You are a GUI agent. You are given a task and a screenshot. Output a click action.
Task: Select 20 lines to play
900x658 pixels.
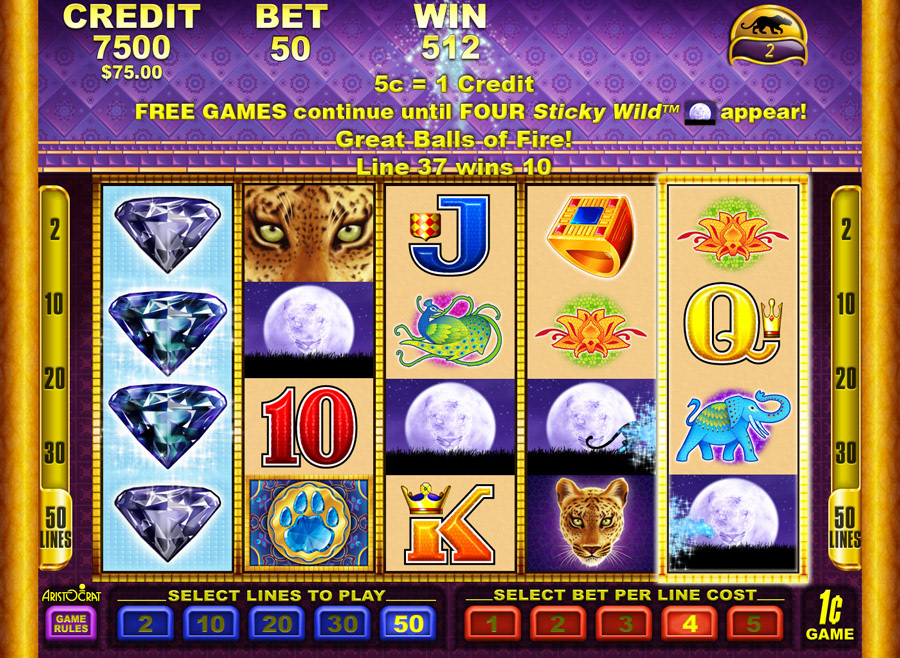(x=277, y=624)
